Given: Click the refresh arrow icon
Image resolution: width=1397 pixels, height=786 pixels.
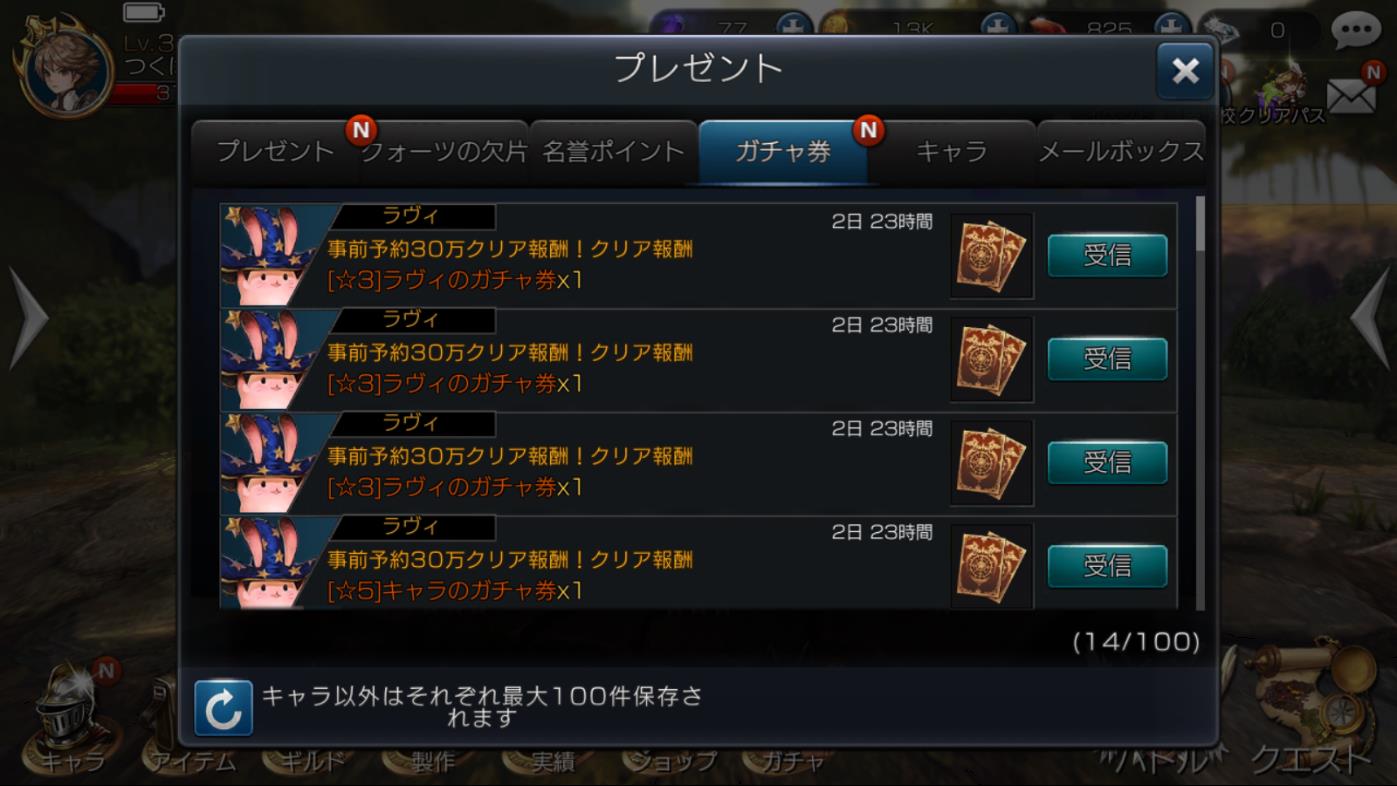Looking at the screenshot, I should (223, 707).
